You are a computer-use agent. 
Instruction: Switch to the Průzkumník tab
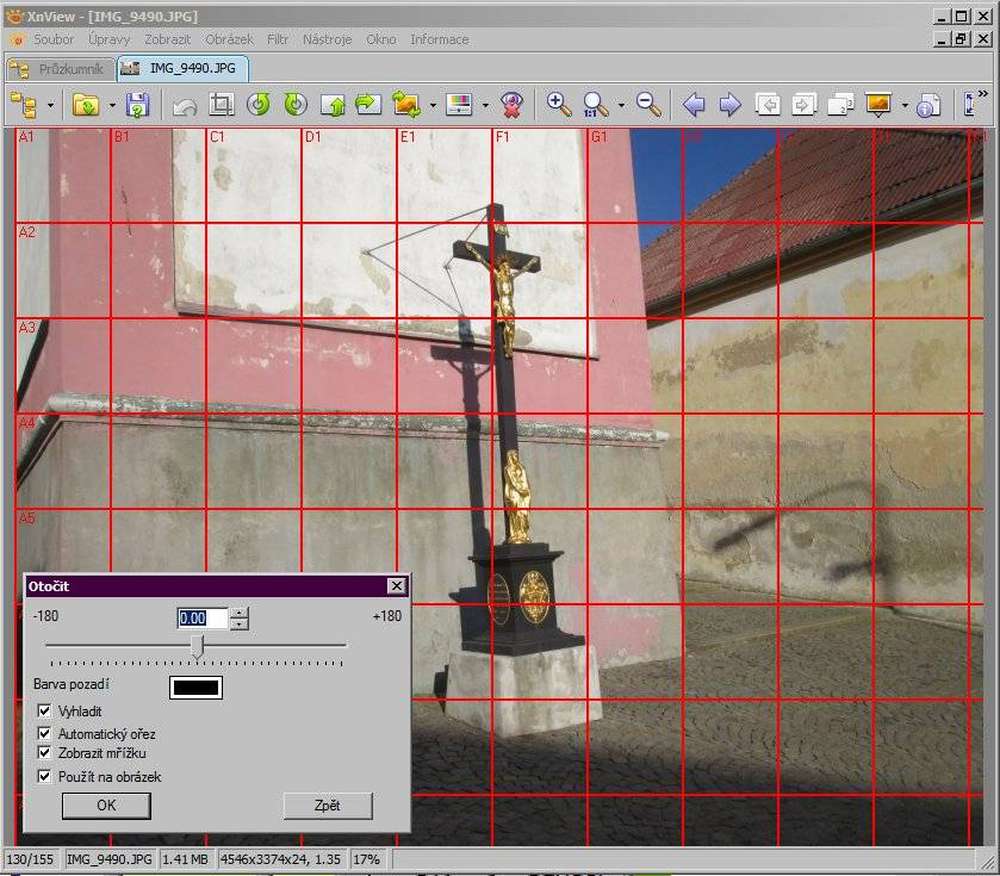(x=60, y=69)
